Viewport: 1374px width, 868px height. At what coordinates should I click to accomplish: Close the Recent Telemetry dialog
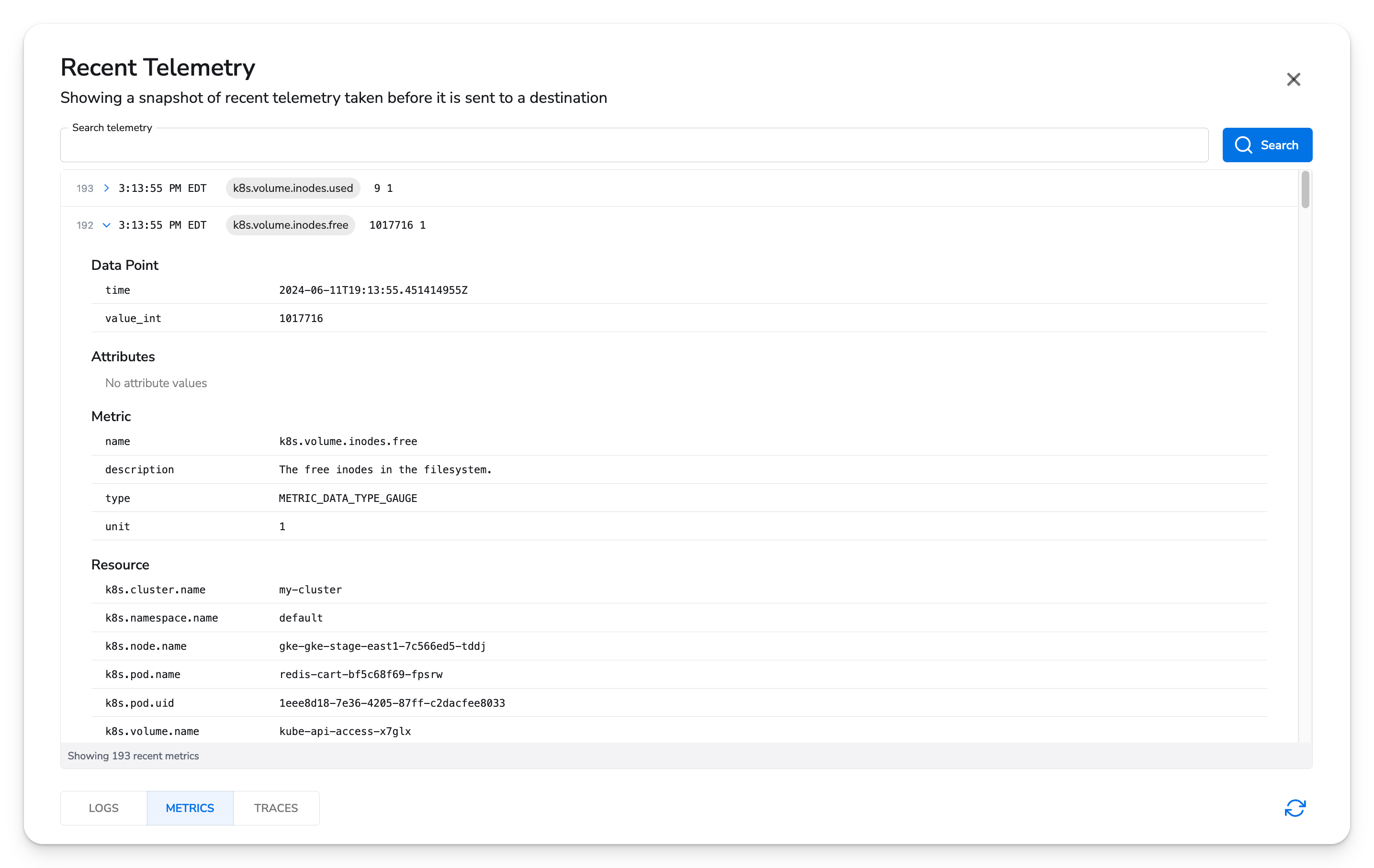pos(1293,79)
